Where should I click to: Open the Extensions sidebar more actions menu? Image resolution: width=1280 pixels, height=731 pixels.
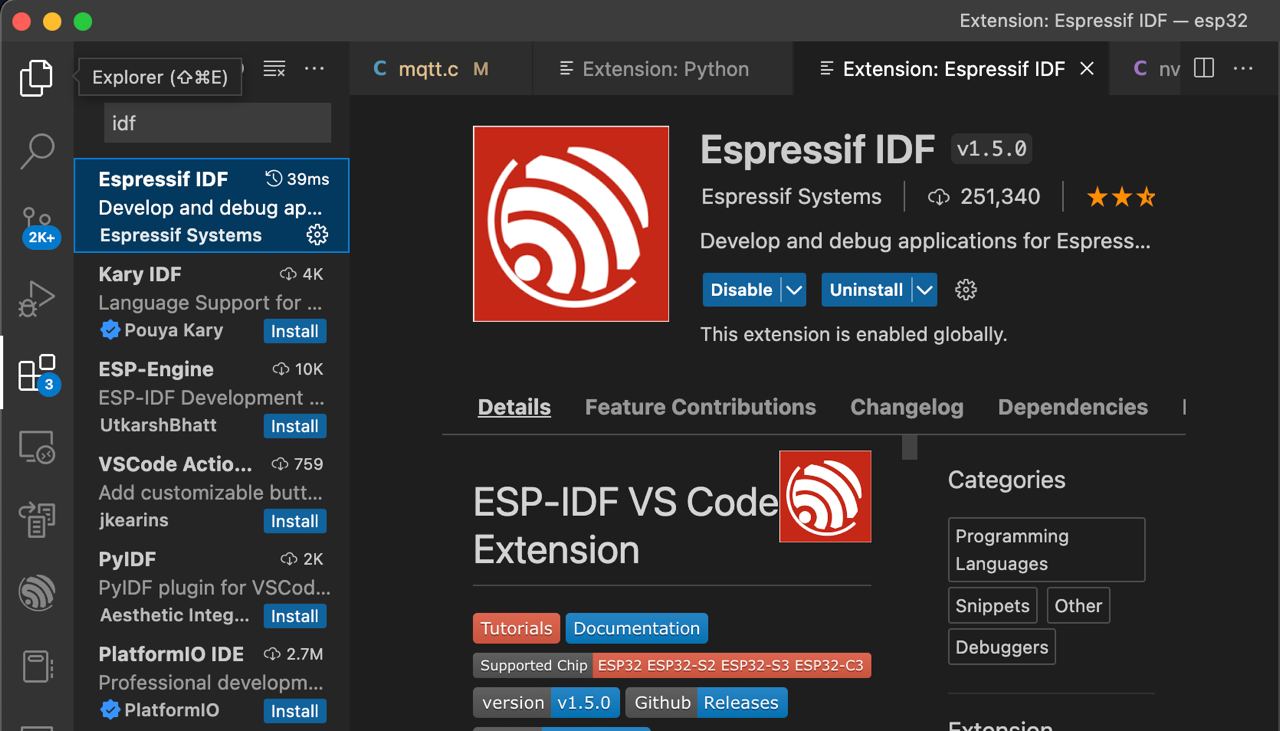314,69
